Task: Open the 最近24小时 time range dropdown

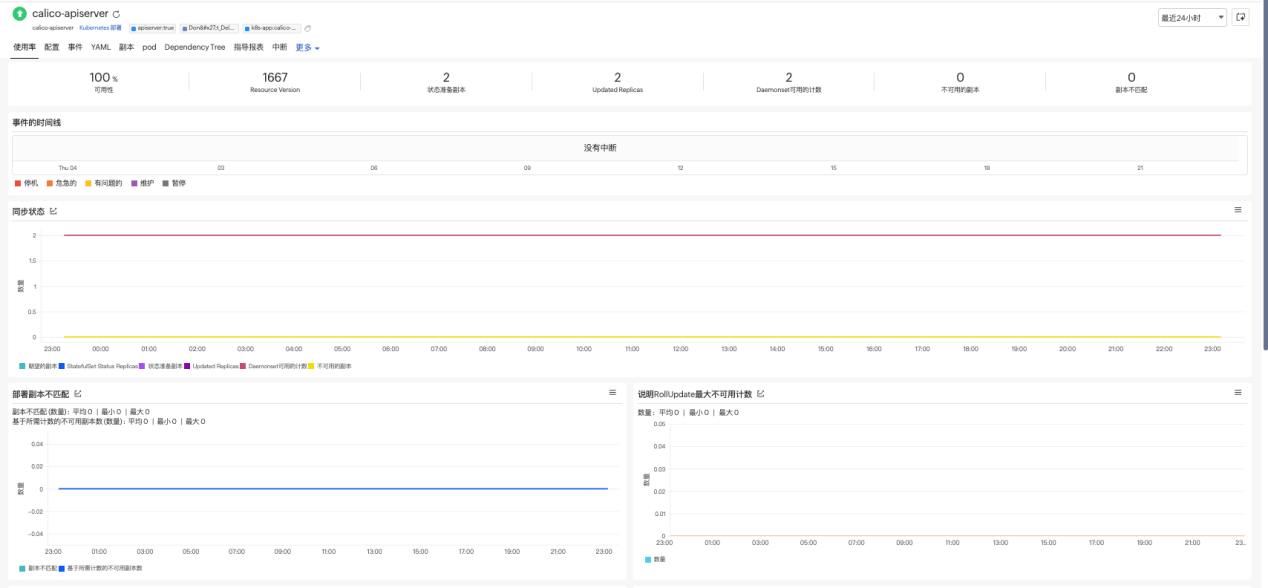Action: [1192, 18]
